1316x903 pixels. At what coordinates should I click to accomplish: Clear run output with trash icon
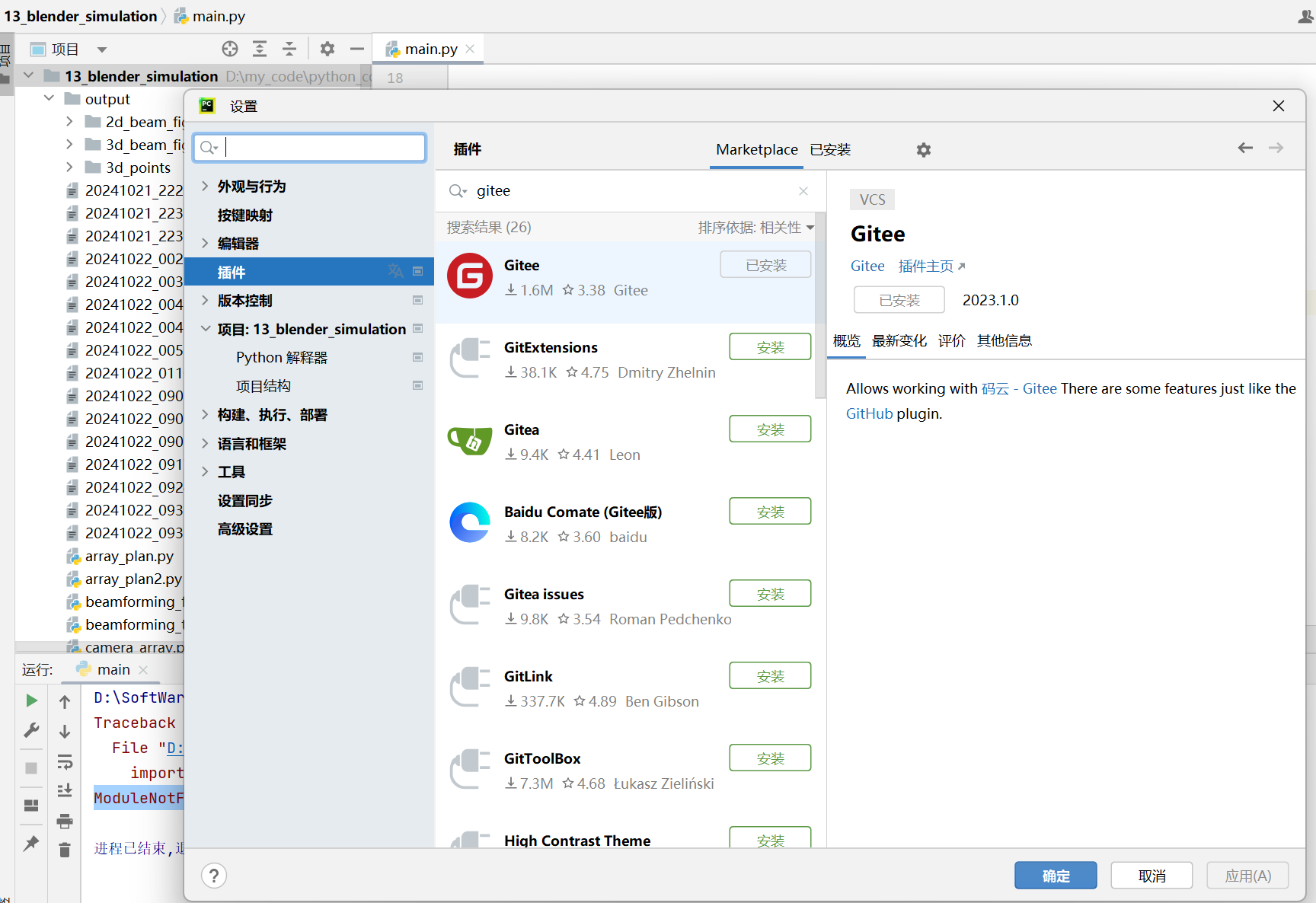pyautogui.click(x=65, y=850)
